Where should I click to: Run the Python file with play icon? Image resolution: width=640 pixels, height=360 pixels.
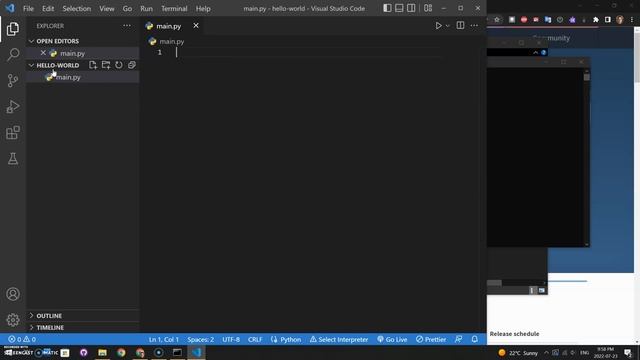click(438, 26)
